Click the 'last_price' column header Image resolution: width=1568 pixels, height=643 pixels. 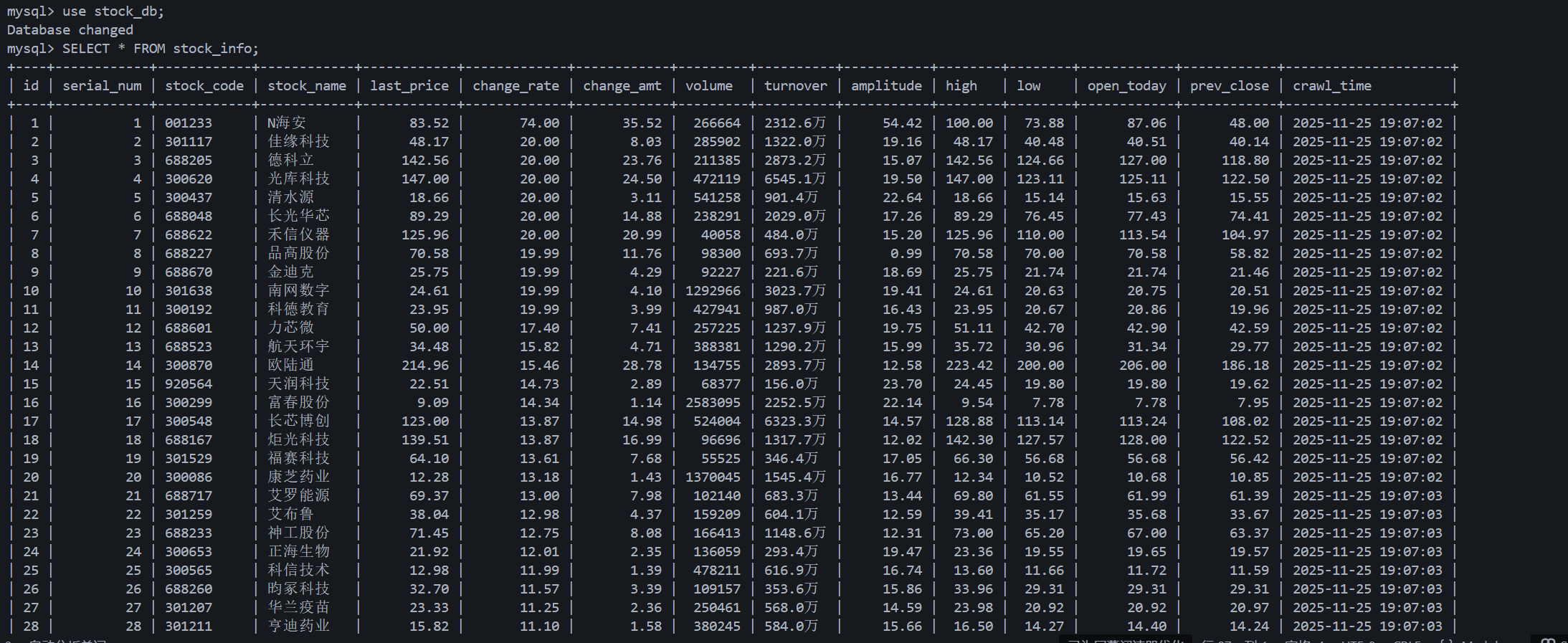tap(409, 86)
